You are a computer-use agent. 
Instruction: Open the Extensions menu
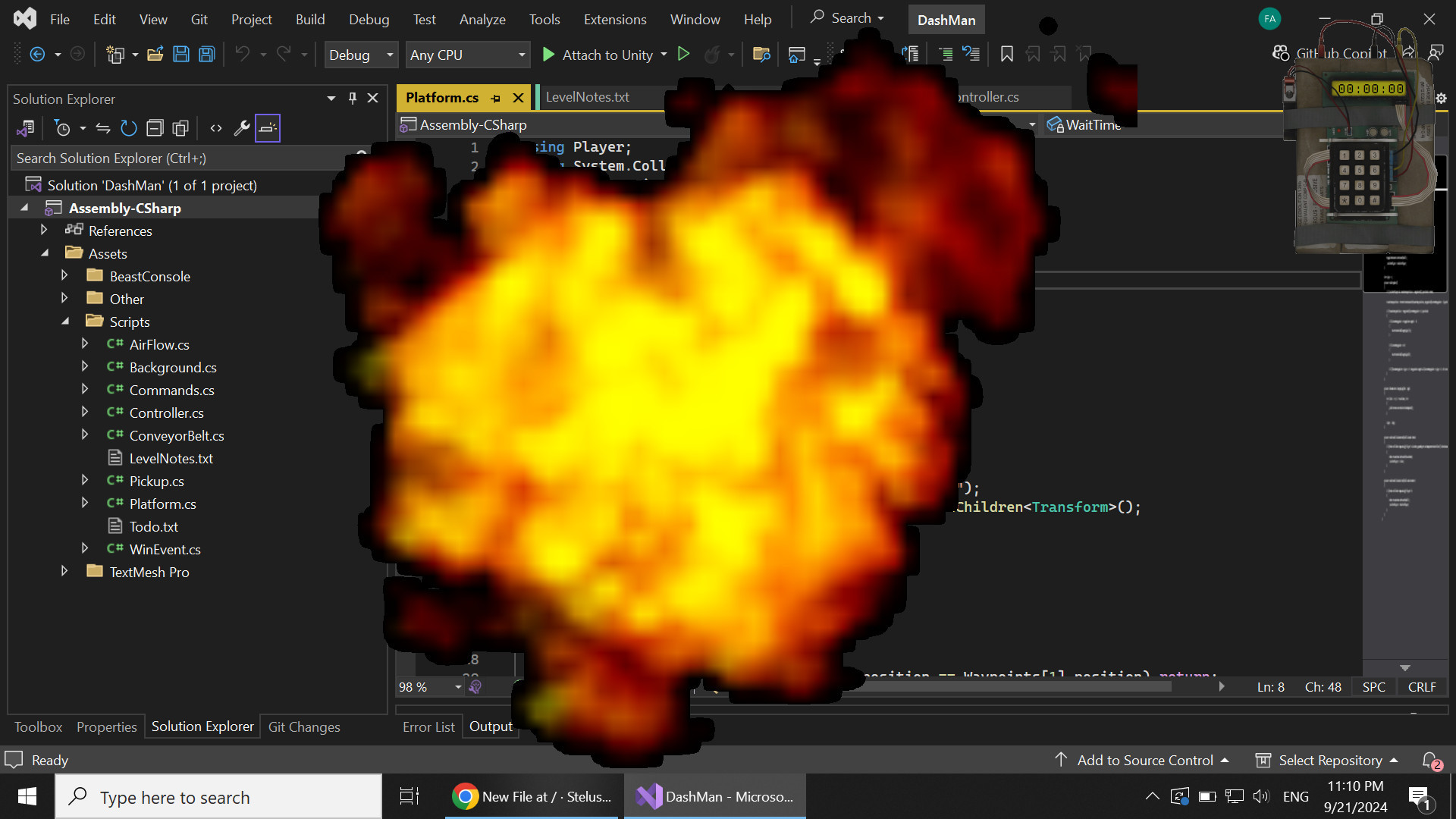(x=614, y=19)
